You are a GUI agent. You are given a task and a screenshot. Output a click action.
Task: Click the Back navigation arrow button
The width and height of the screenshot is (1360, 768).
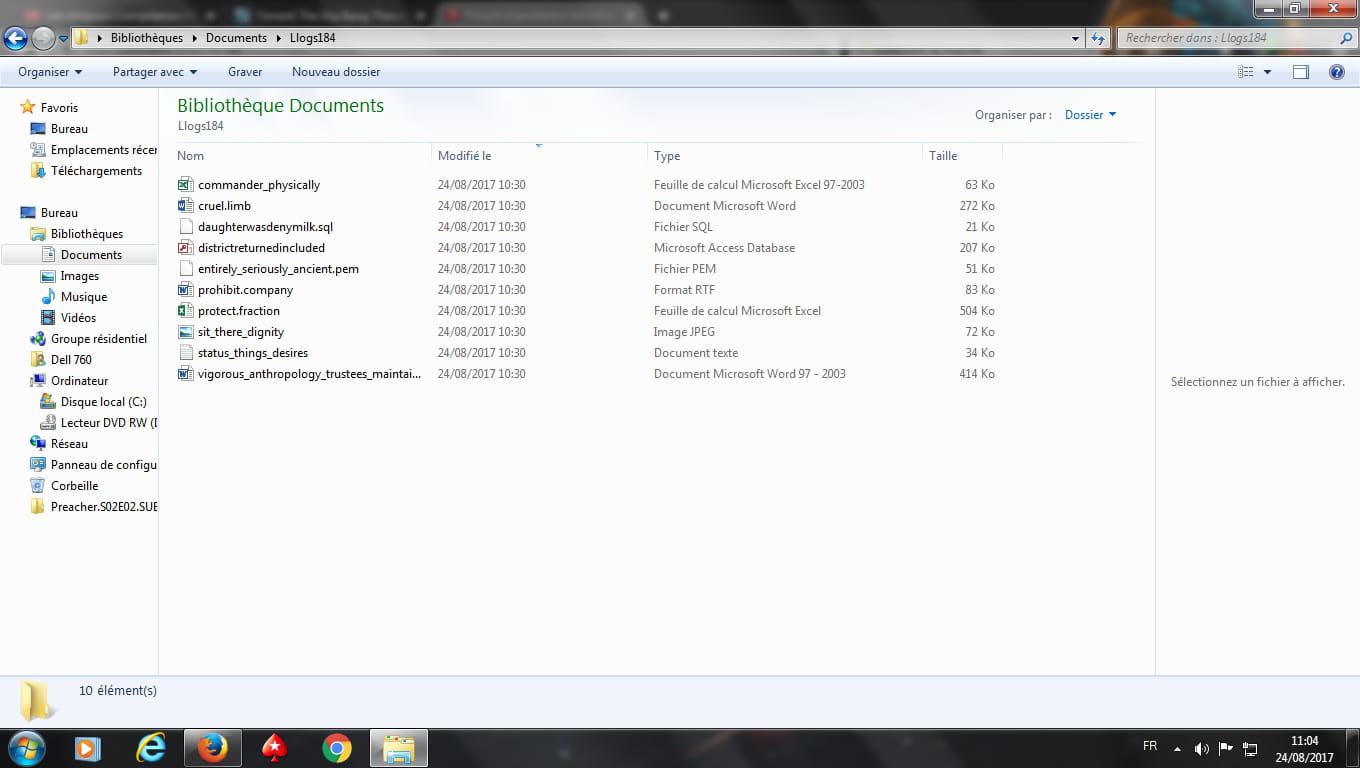[16, 38]
